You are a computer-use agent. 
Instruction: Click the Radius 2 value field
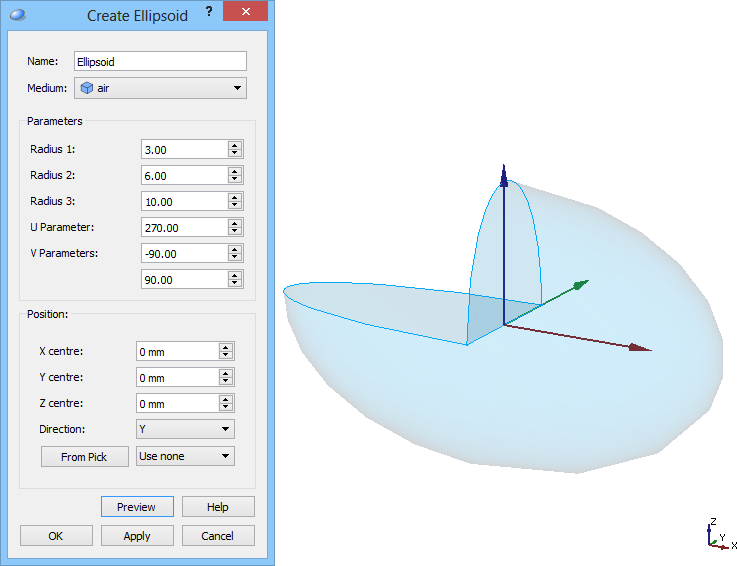point(184,175)
